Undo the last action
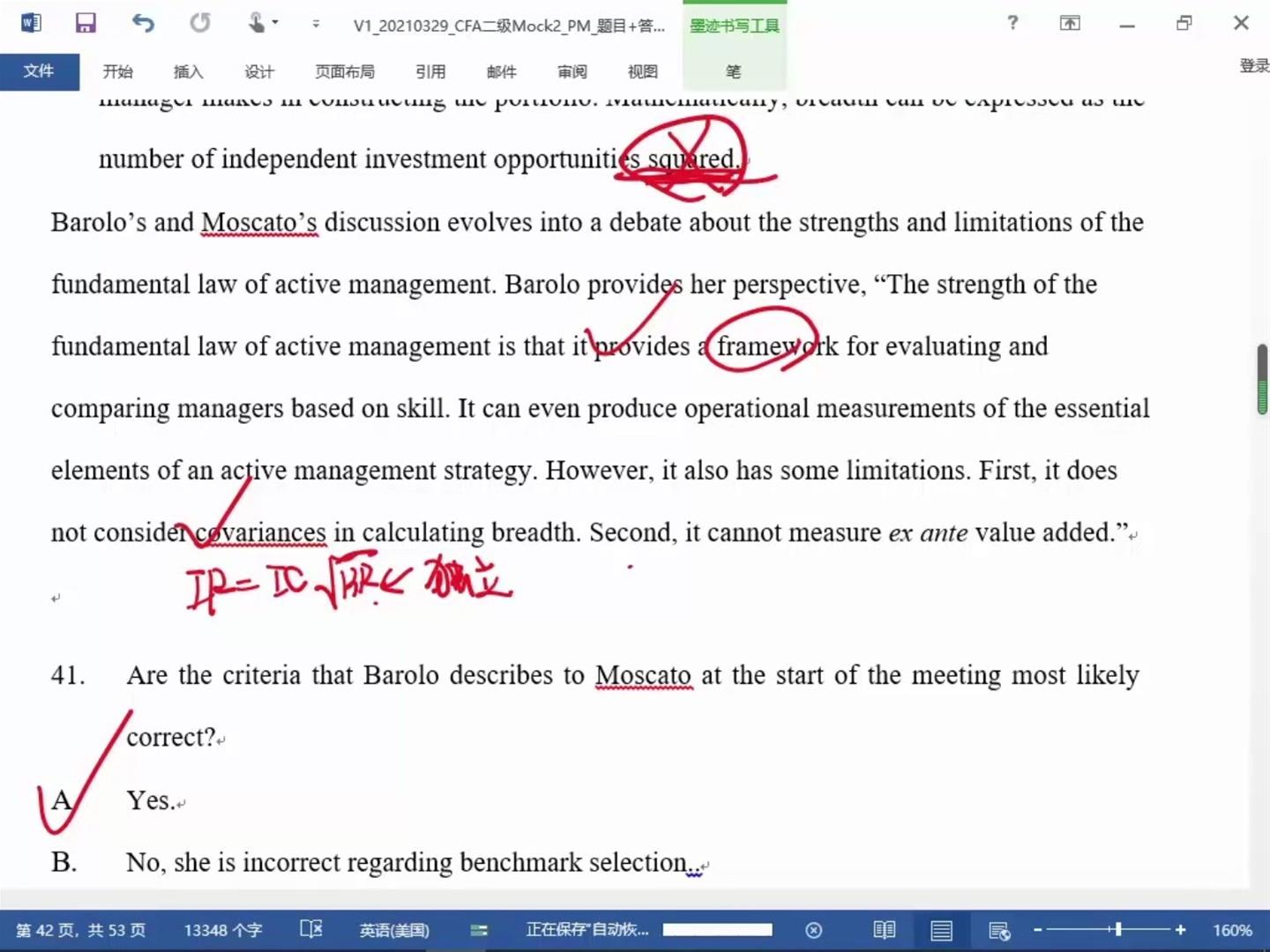 point(143,23)
